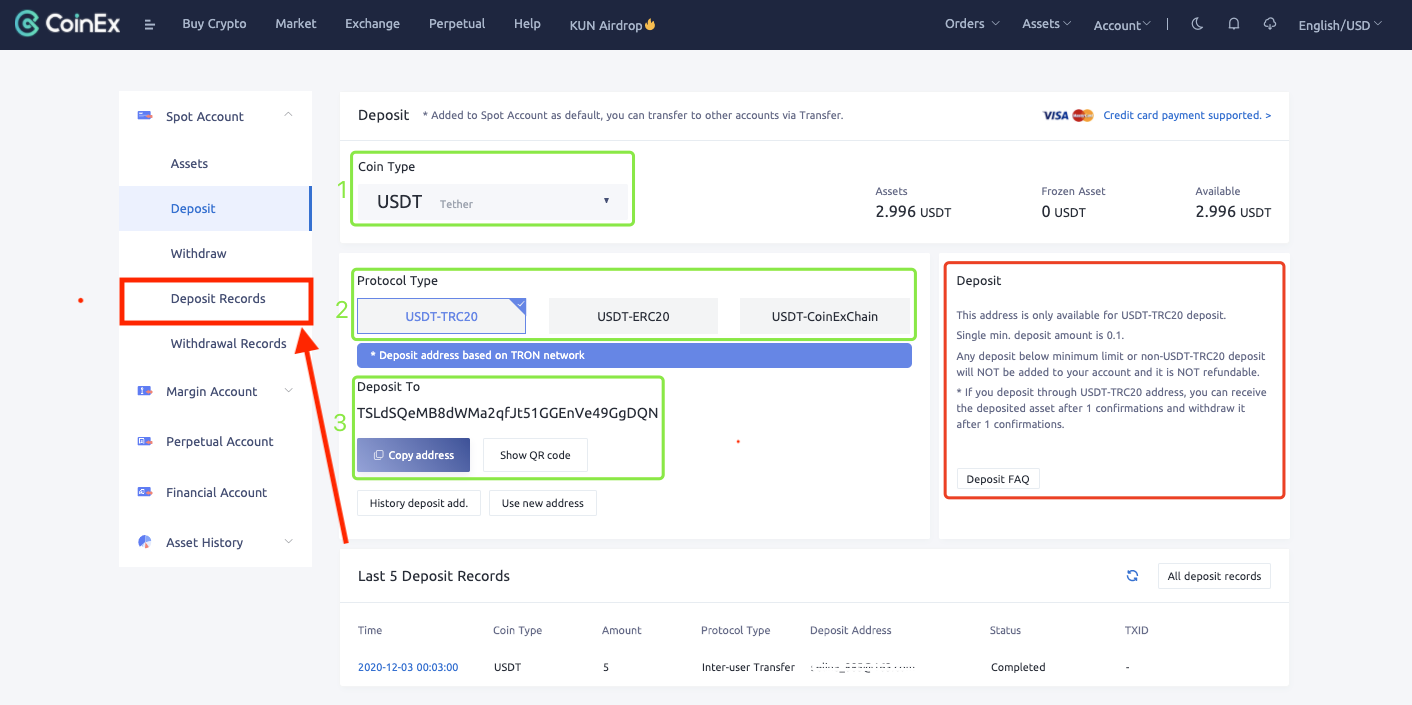The width and height of the screenshot is (1412, 705).
Task: Click the download app cloud icon
Action: click(1270, 24)
